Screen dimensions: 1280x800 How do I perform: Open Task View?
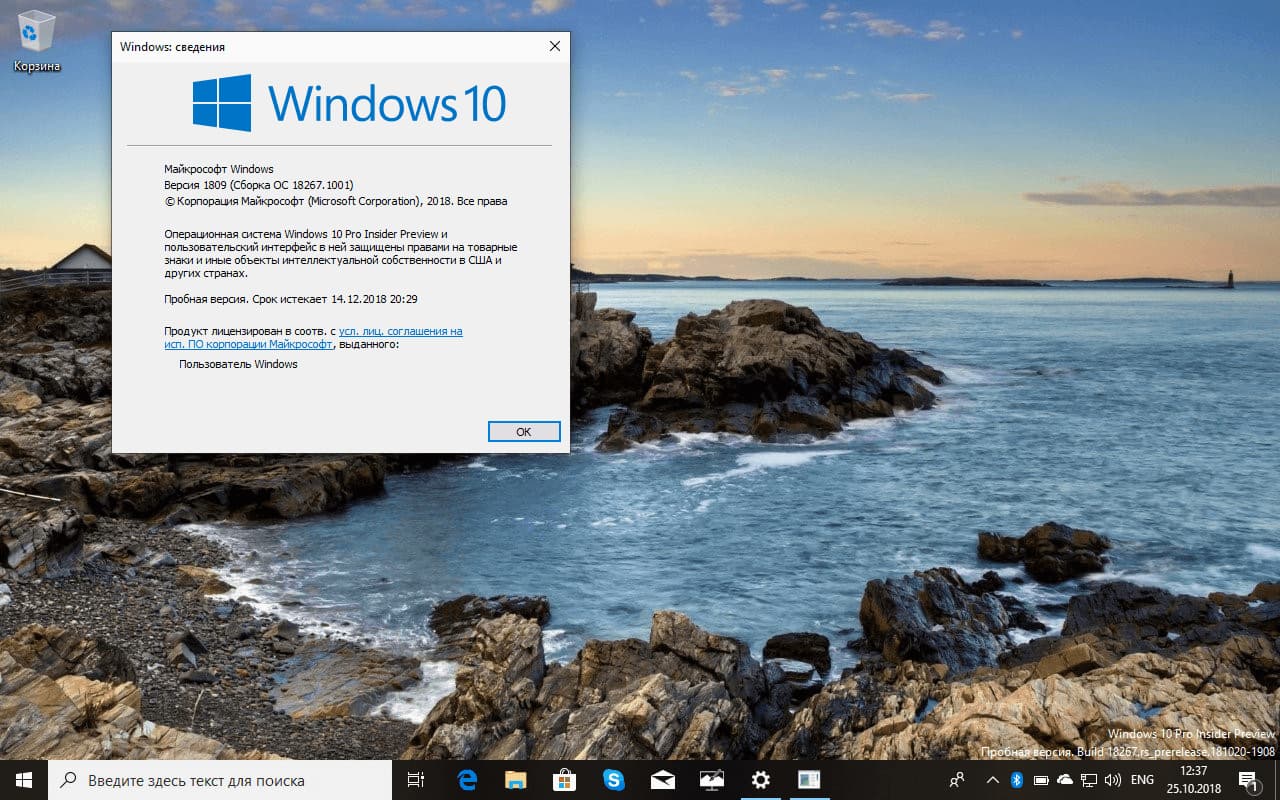[x=415, y=779]
